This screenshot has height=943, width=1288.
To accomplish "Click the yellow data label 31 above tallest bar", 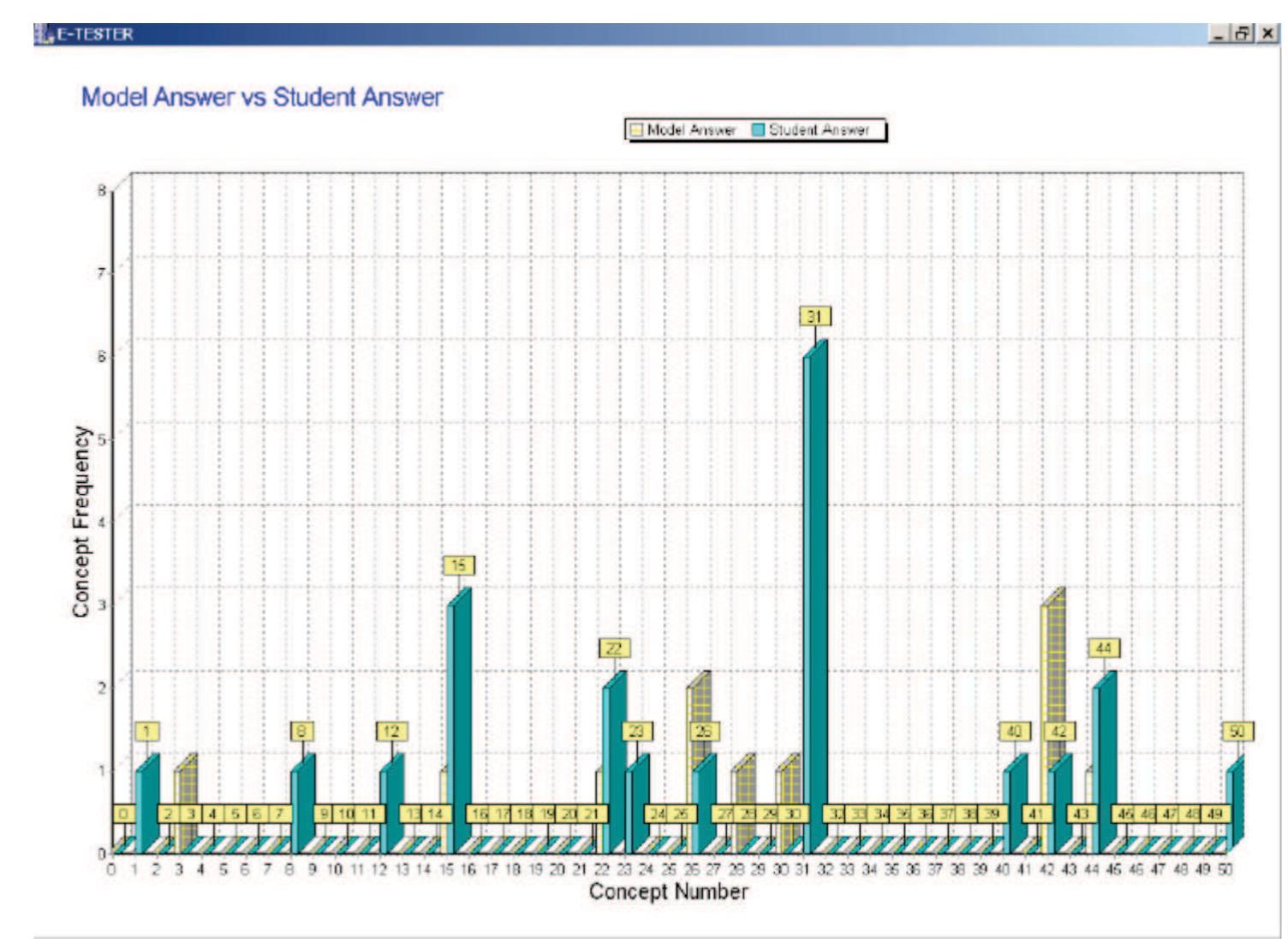I will pyautogui.click(x=814, y=317).
